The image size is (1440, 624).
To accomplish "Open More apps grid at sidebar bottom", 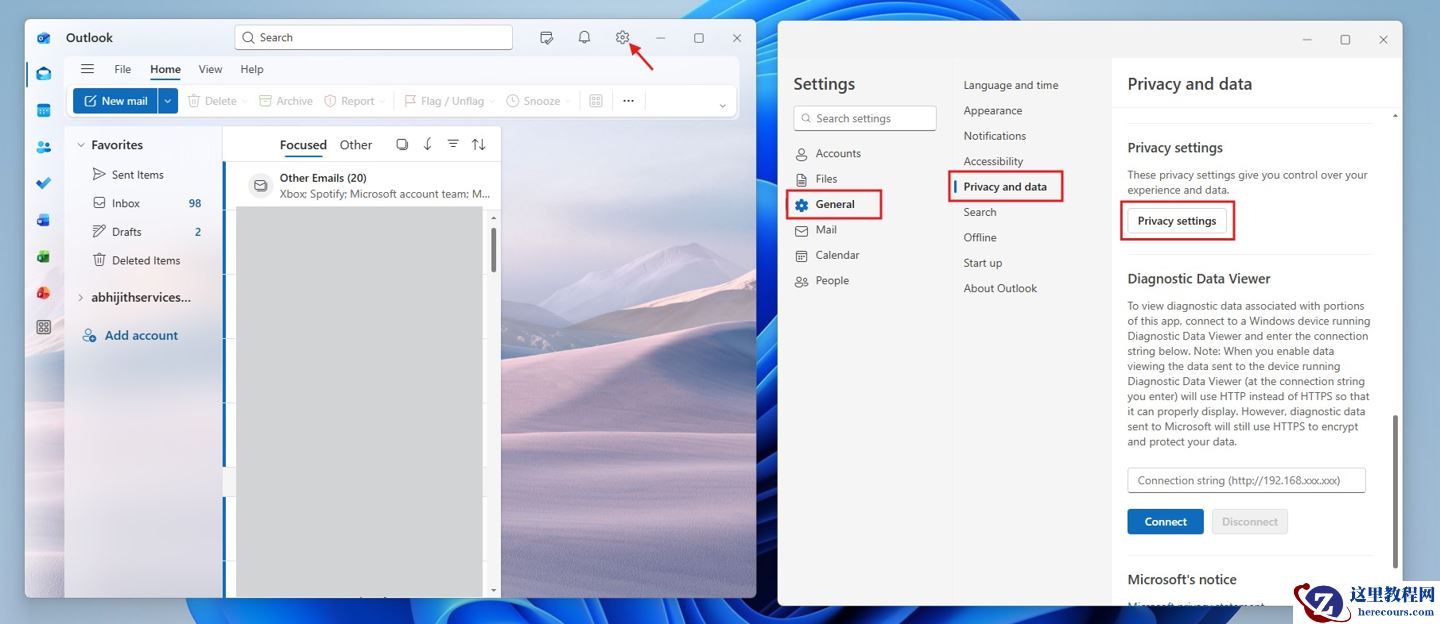I will 42,327.
